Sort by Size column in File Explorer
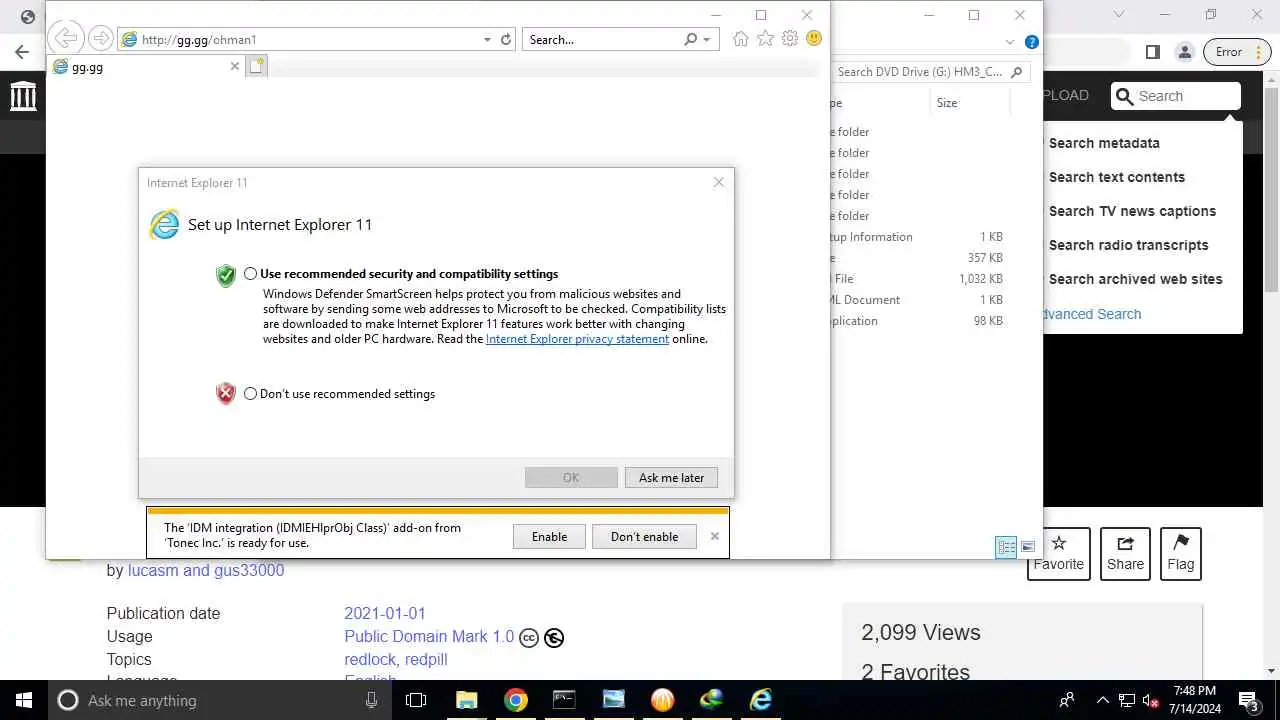Image resolution: width=1280 pixels, height=720 pixels. (946, 103)
